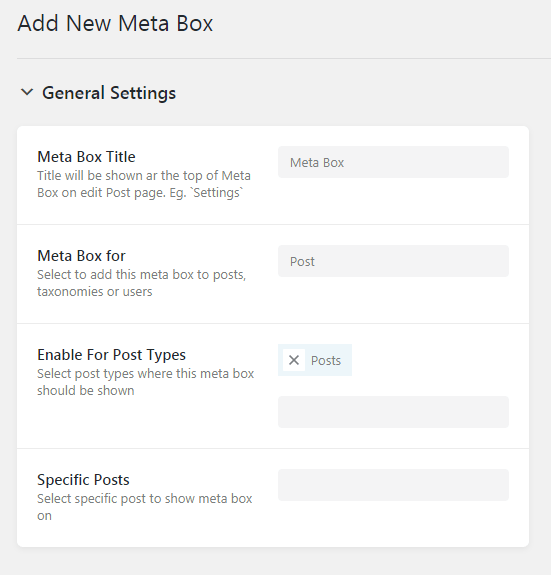This screenshot has width=551, height=575.
Task: Click the Specific Posts label
Action: tap(83, 480)
